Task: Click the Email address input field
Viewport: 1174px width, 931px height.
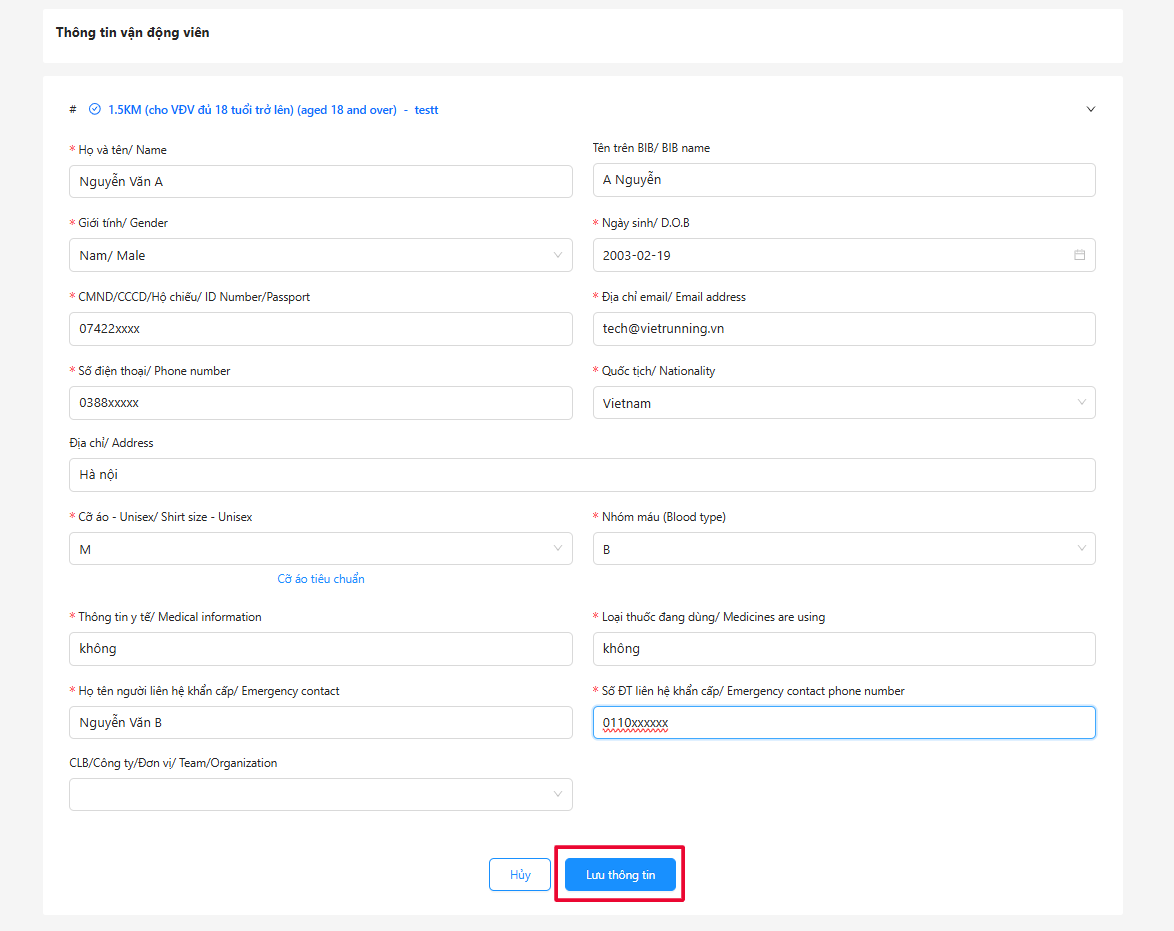Action: pyautogui.click(x=843, y=329)
